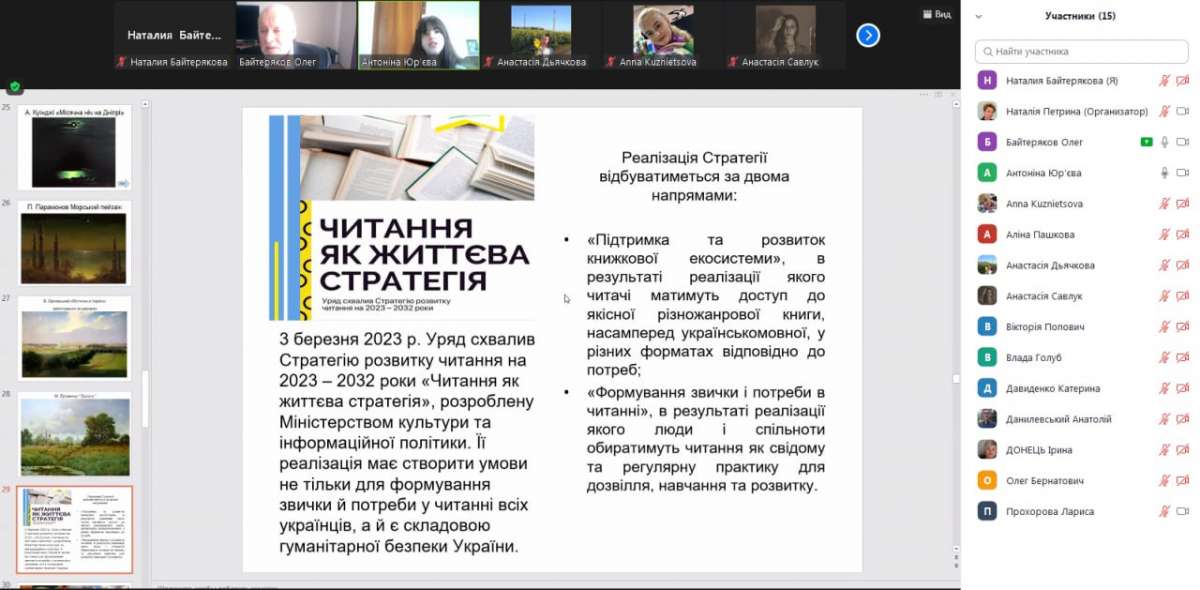Screen dimensions: 1200x590
Task: Collapse the Участники panel with chevron
Action: (x=979, y=16)
